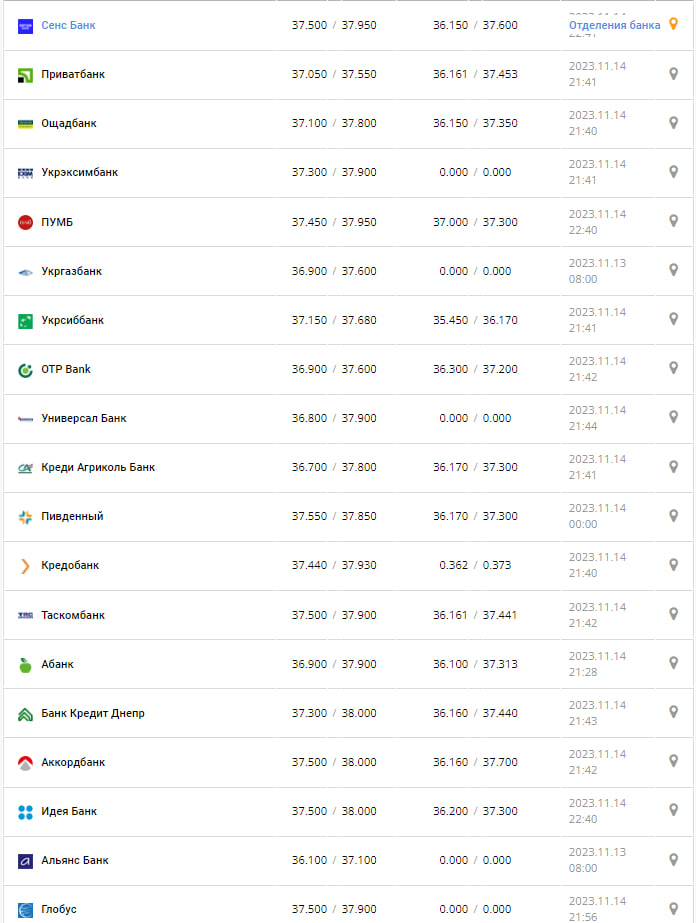Click the map pin in Приватбанк row
The height and width of the screenshot is (923, 696).
click(673, 73)
